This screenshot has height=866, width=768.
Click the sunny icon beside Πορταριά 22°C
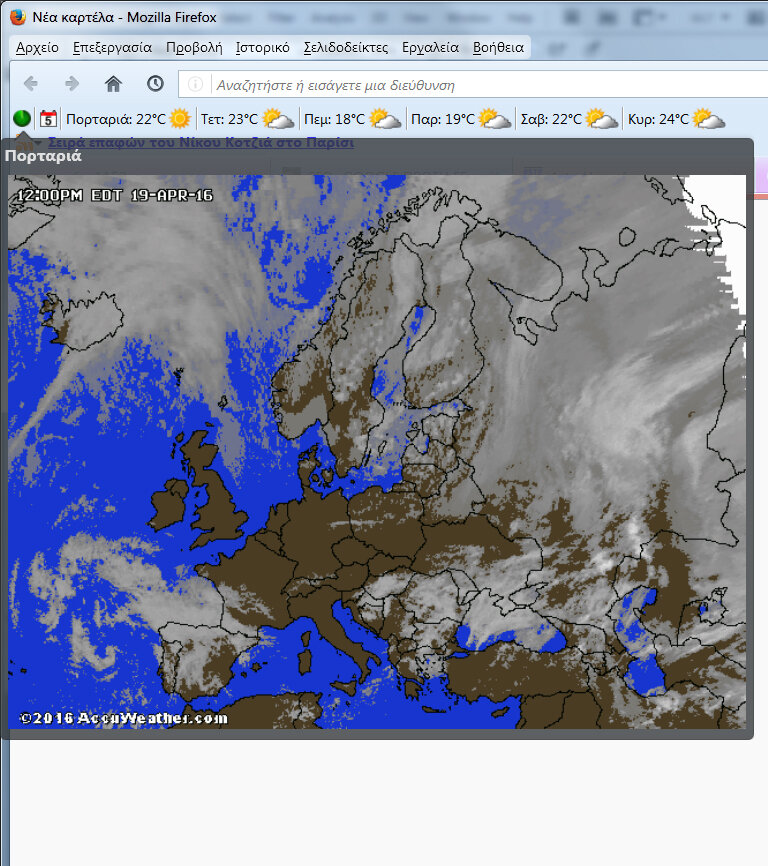click(180, 119)
